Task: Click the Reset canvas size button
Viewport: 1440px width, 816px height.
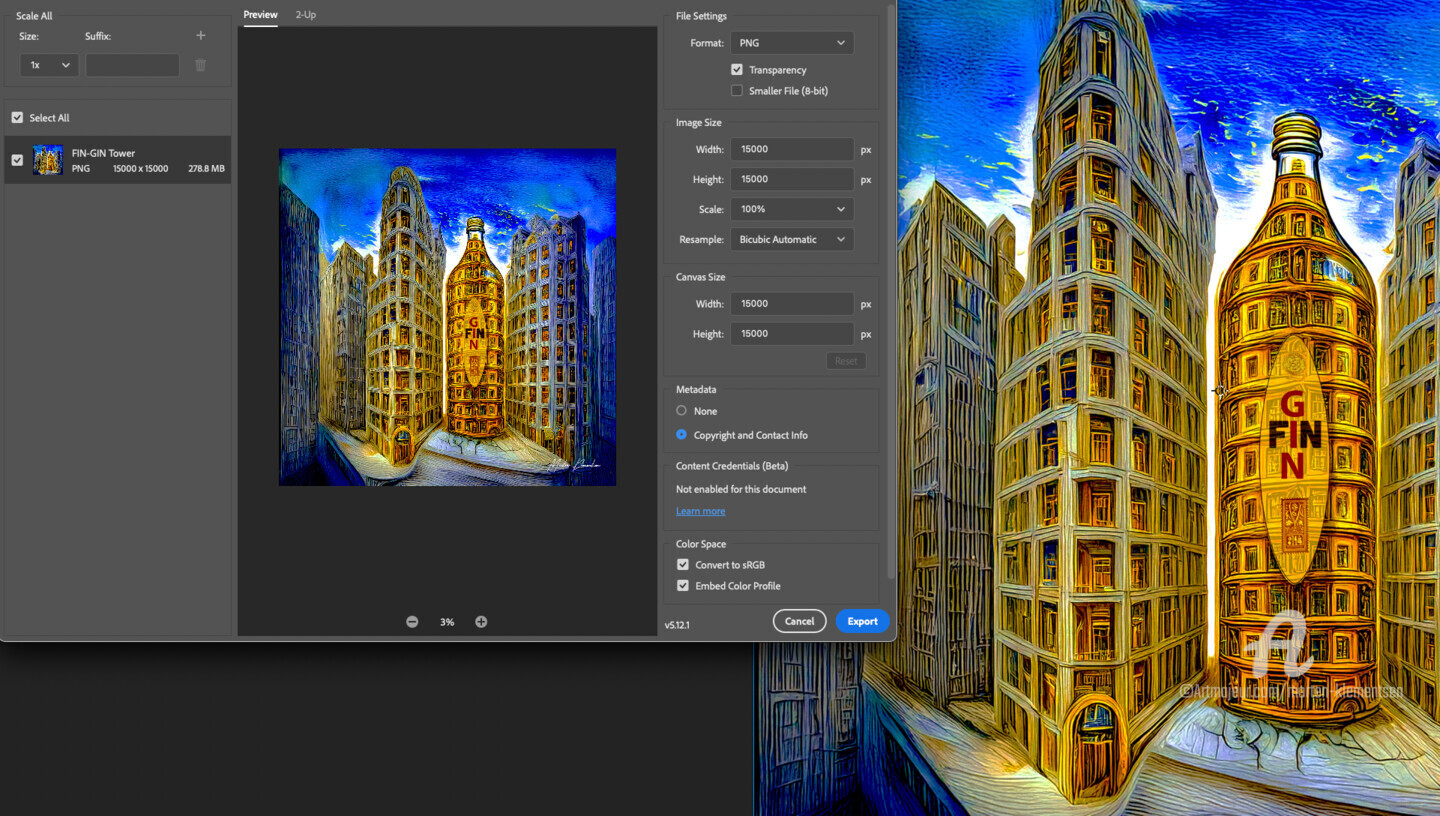Action: pyautogui.click(x=846, y=361)
